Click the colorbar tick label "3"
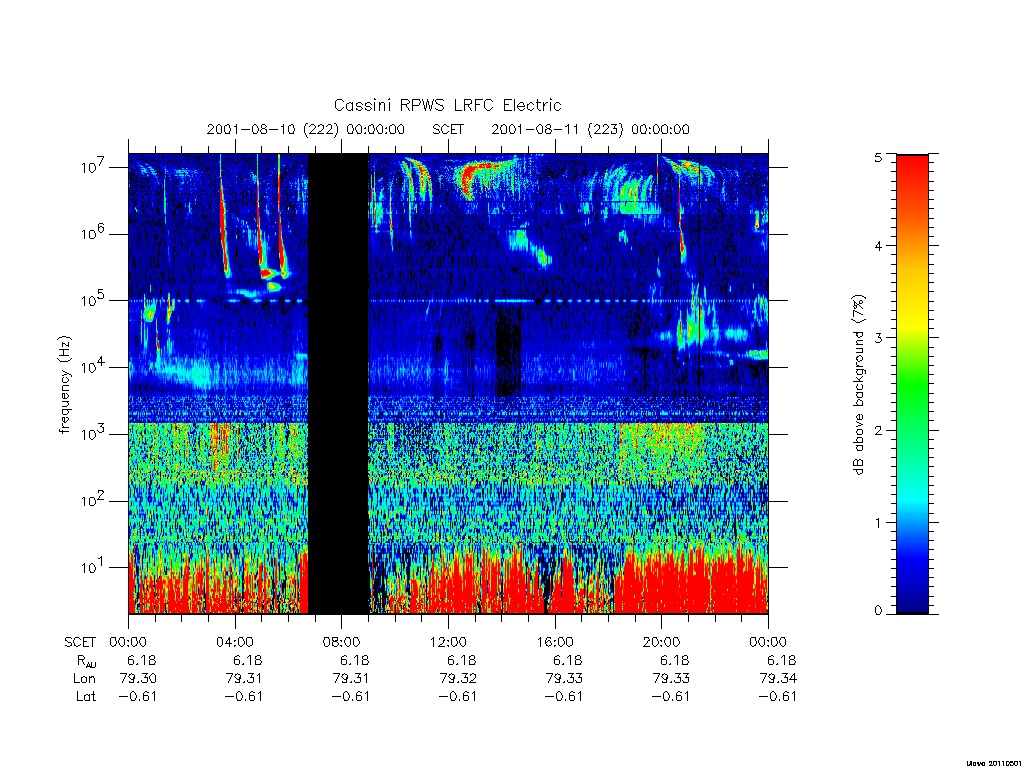Viewport: 1024px width, 768px height. pos(878,338)
